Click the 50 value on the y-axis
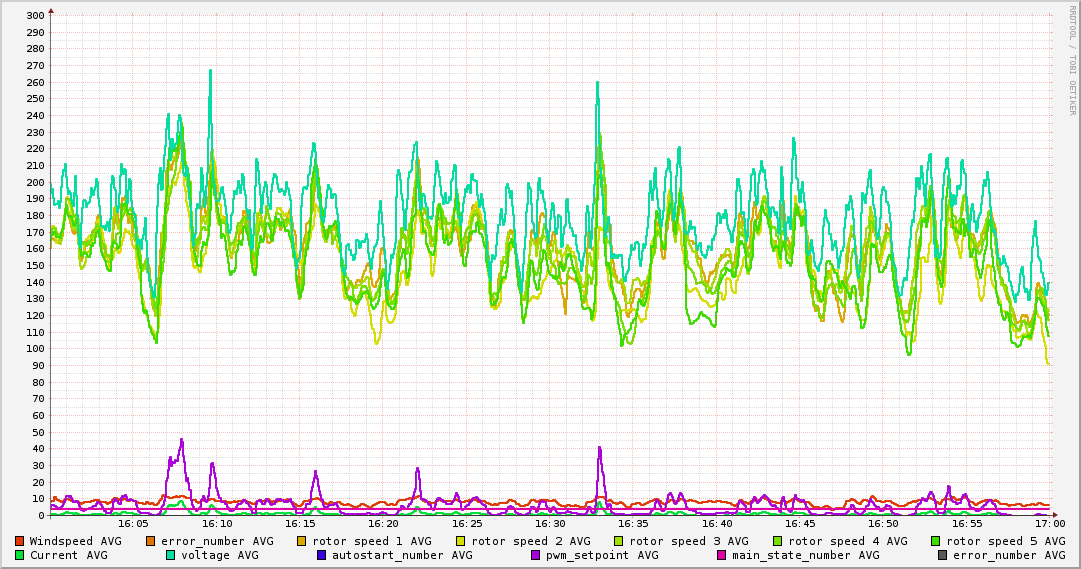The width and height of the screenshot is (1081, 569). pyautogui.click(x=39, y=432)
